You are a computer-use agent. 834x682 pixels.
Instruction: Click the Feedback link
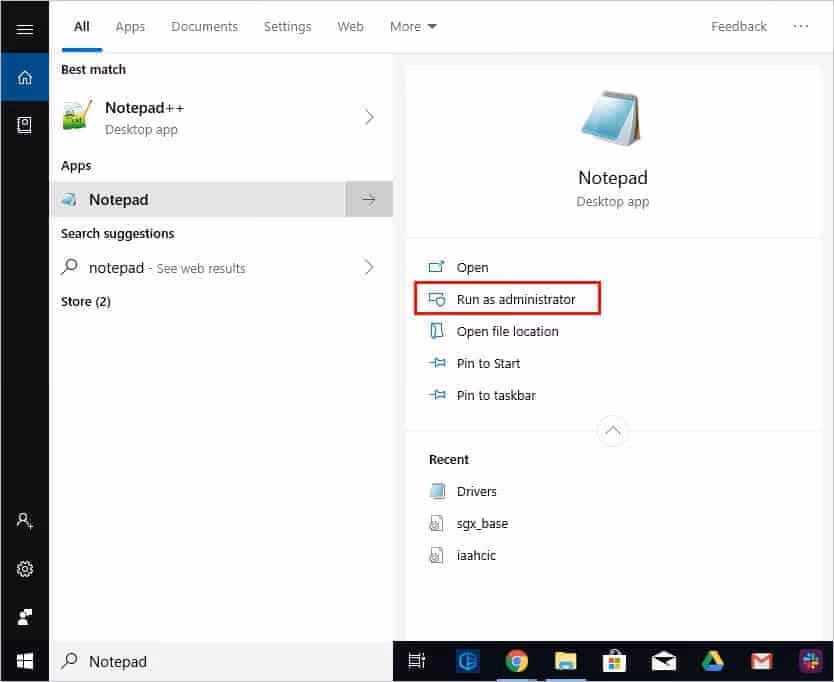[x=739, y=26]
